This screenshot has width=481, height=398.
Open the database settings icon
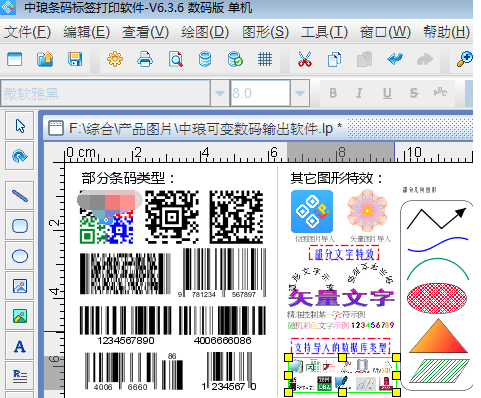(205, 59)
